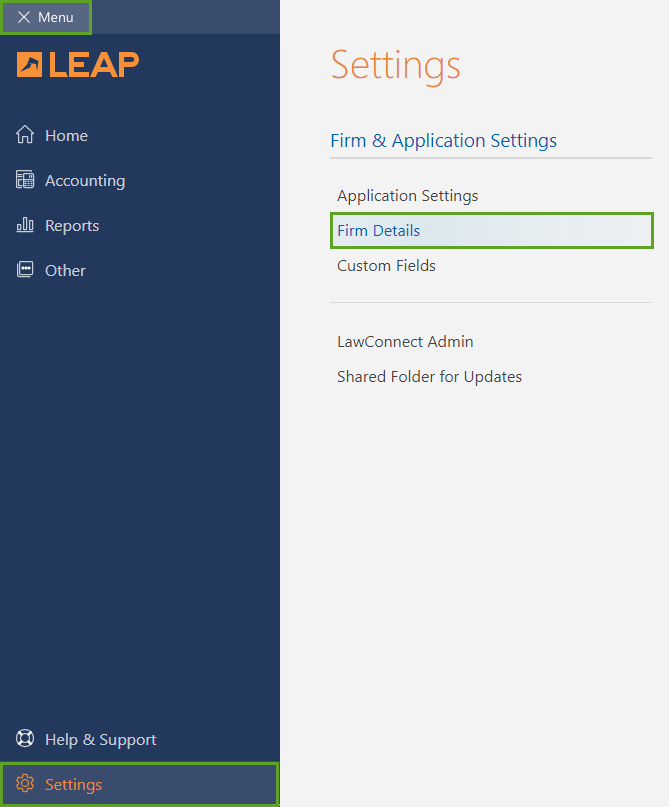Open Help & Support text link
669x807 pixels.
click(100, 740)
